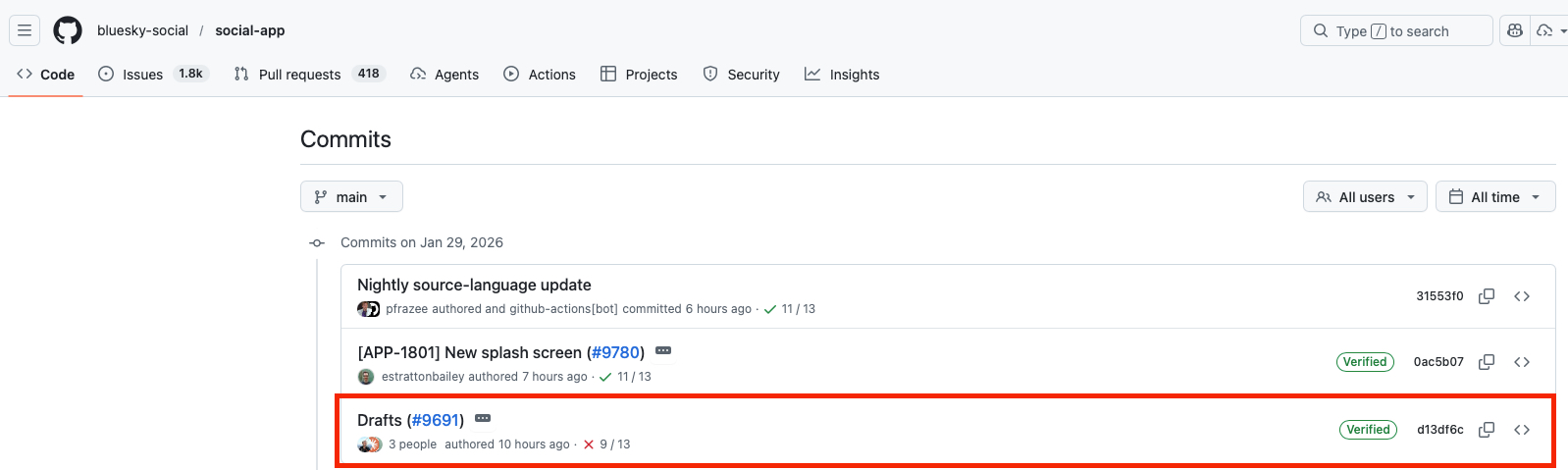Copy full SHA for commit 0ac5b07
The image size is (1568, 470).
click(1487, 362)
